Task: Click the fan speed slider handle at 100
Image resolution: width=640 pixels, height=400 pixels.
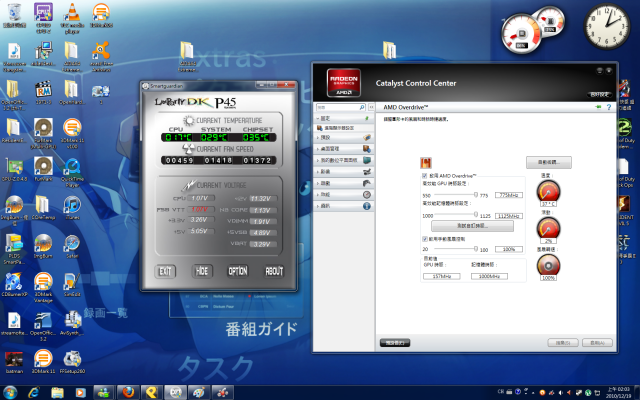Action: [x=476, y=249]
